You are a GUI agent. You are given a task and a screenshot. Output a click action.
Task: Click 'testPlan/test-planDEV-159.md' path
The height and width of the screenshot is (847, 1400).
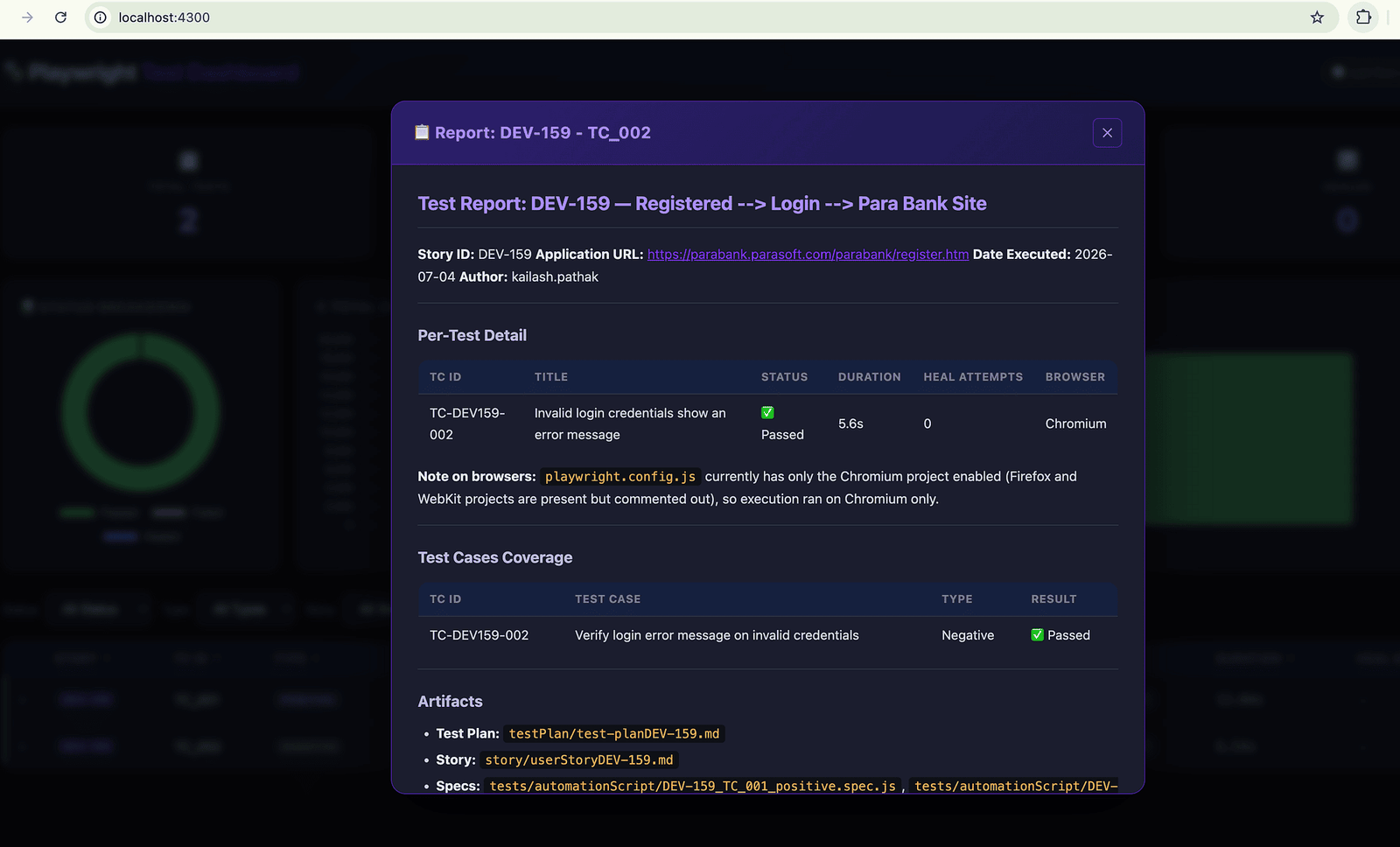pos(614,734)
